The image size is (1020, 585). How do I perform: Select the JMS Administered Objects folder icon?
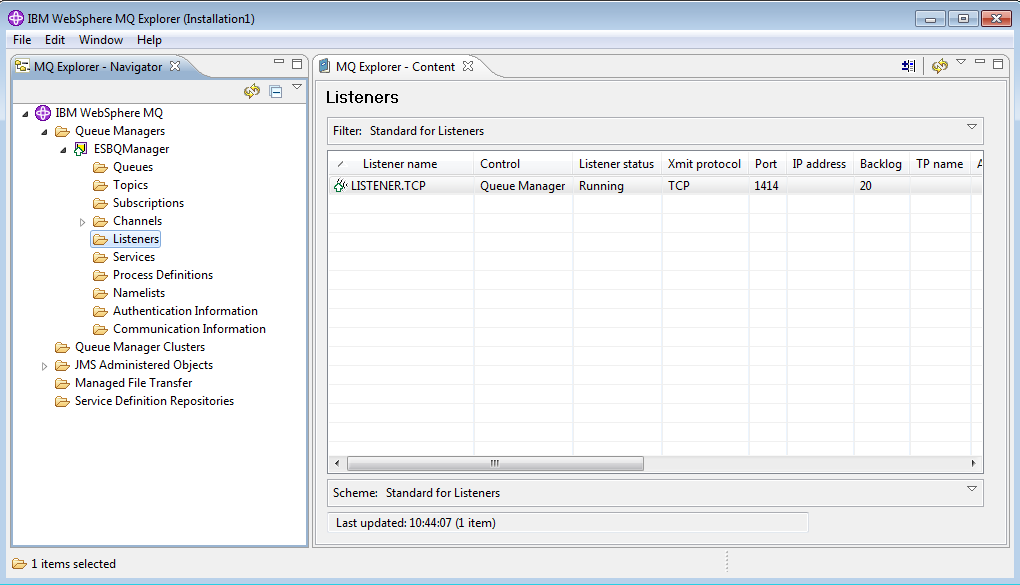(62, 365)
